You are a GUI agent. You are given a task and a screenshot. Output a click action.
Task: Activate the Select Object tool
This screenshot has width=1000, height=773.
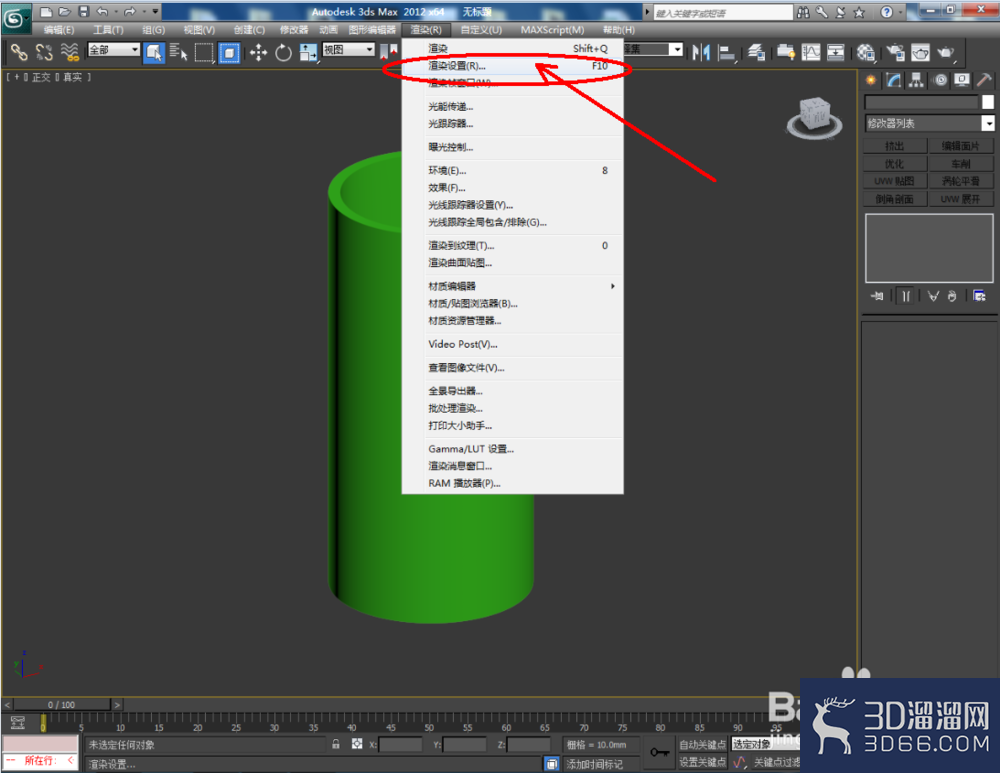click(154, 52)
